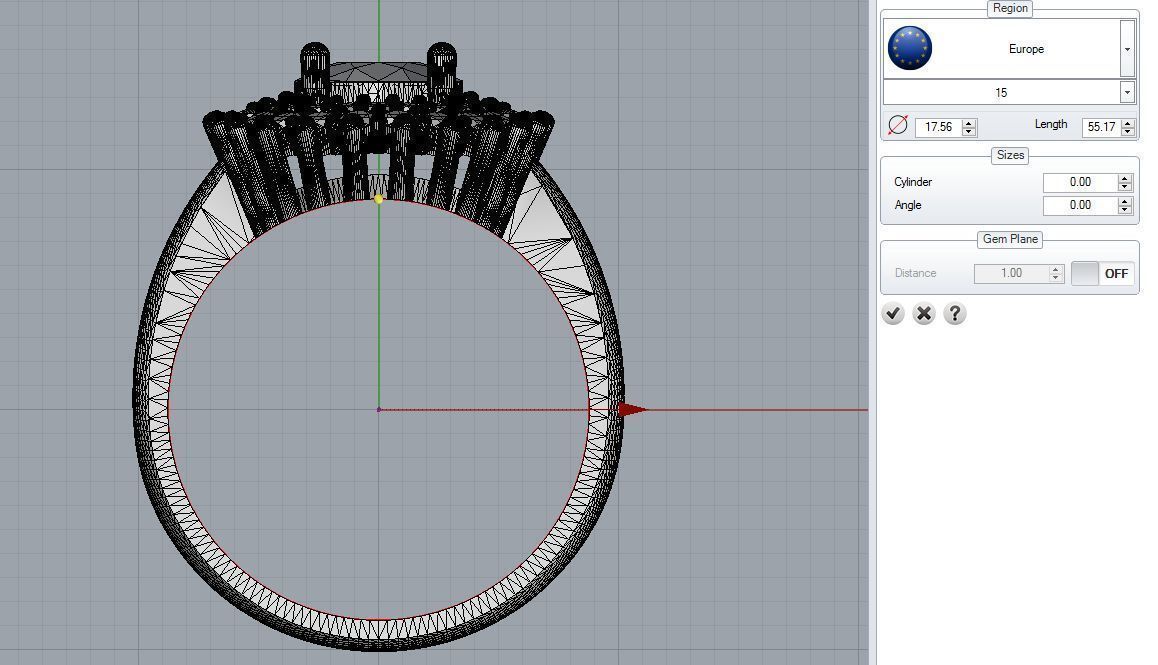Decrease Gem Plane Distance stepper down

tap(1056, 279)
